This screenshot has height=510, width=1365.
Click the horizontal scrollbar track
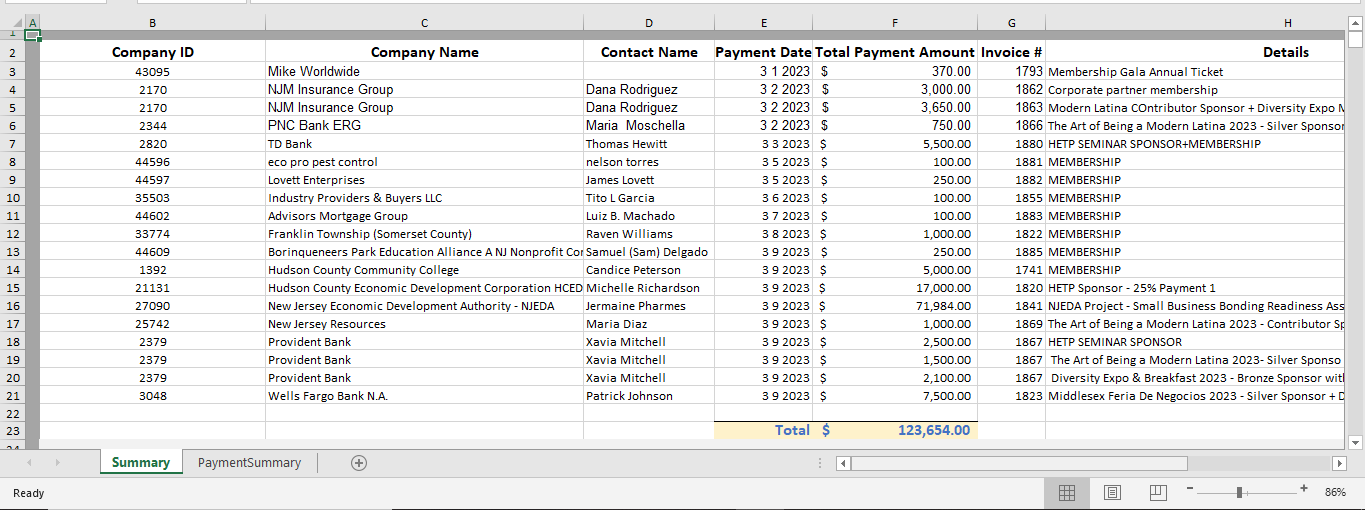click(x=1090, y=463)
